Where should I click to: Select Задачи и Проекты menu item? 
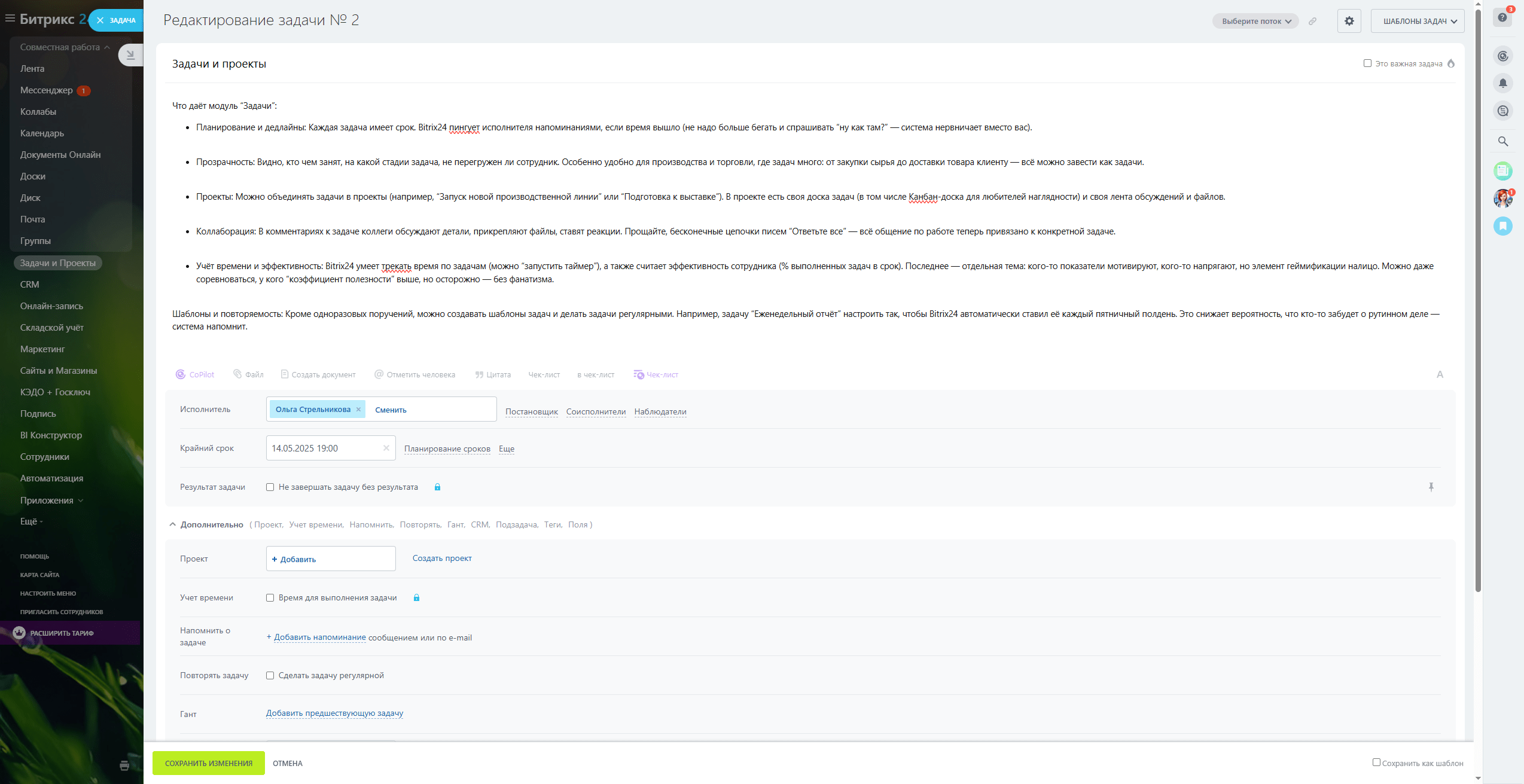point(58,263)
